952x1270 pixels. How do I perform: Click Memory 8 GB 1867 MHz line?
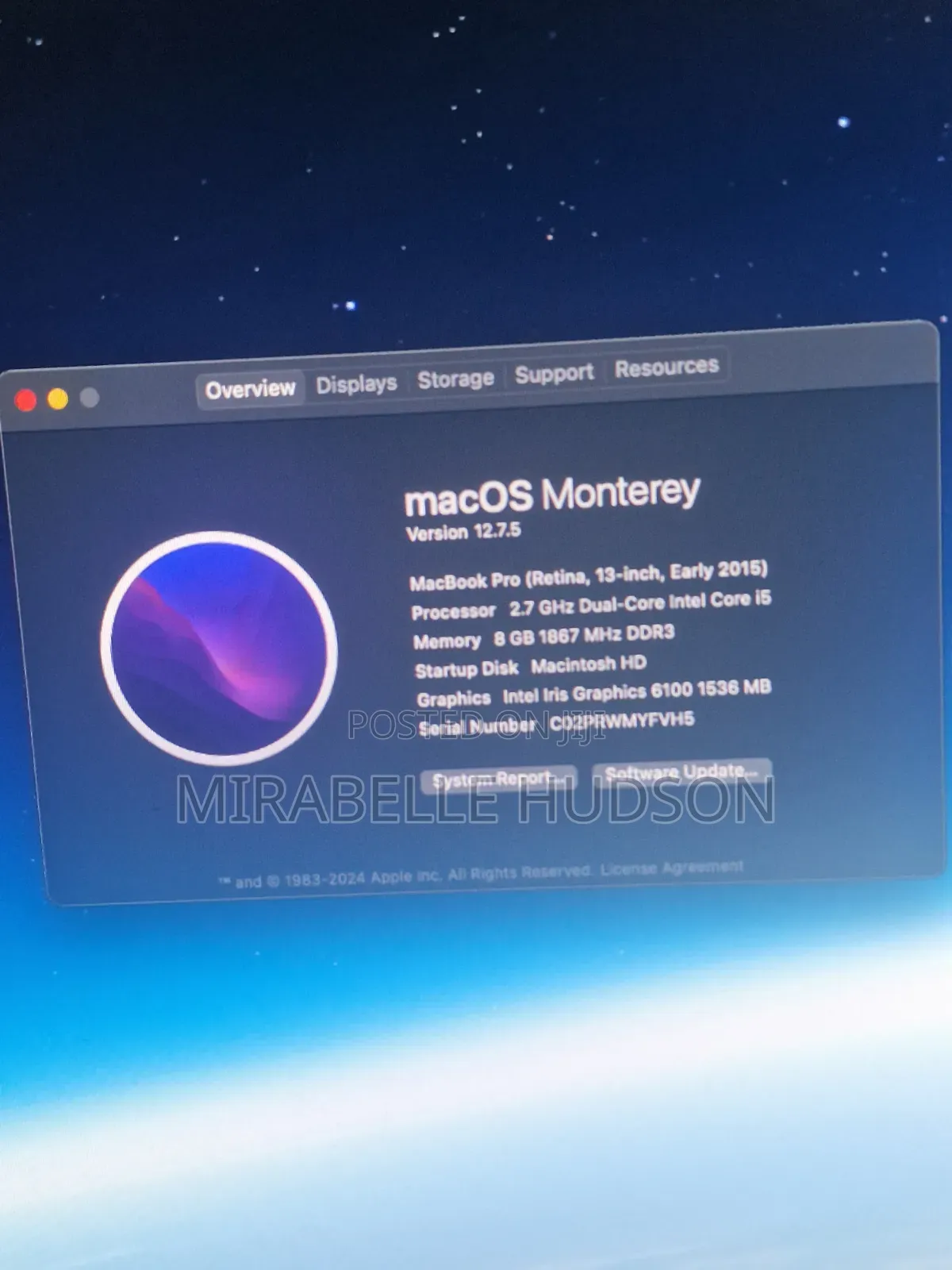(x=543, y=637)
